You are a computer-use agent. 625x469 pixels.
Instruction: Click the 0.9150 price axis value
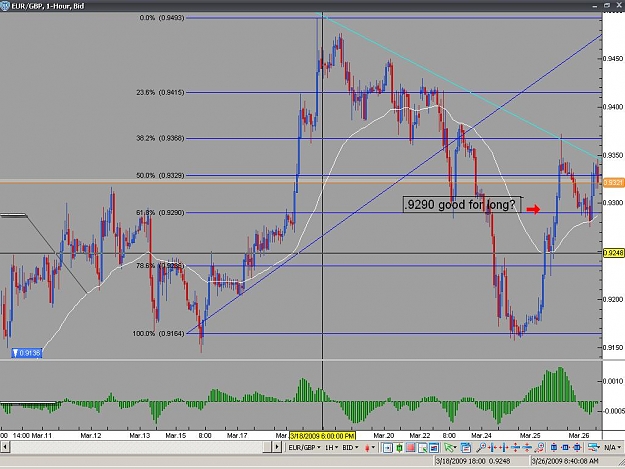(x=613, y=347)
